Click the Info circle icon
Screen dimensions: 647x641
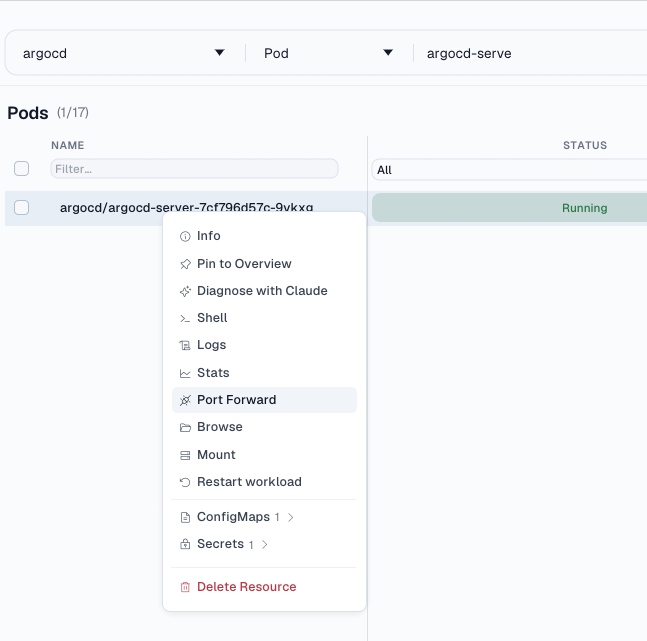pyautogui.click(x=185, y=236)
